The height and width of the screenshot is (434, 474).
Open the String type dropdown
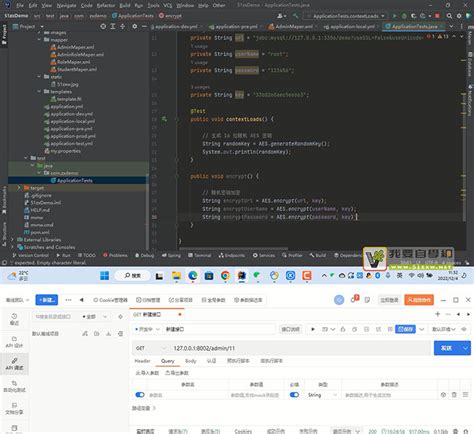pyautogui.click(x=322, y=395)
